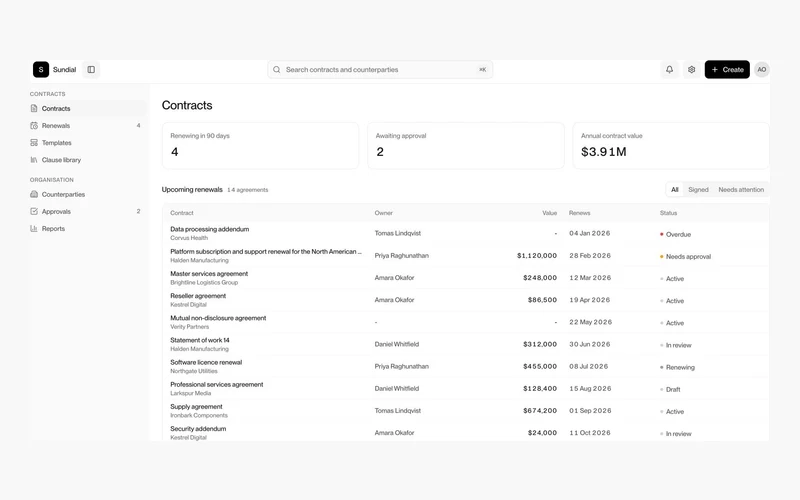Image resolution: width=800 pixels, height=500 pixels.
Task: Click the 04 Jan 2026 renewal date
Action: (590, 233)
